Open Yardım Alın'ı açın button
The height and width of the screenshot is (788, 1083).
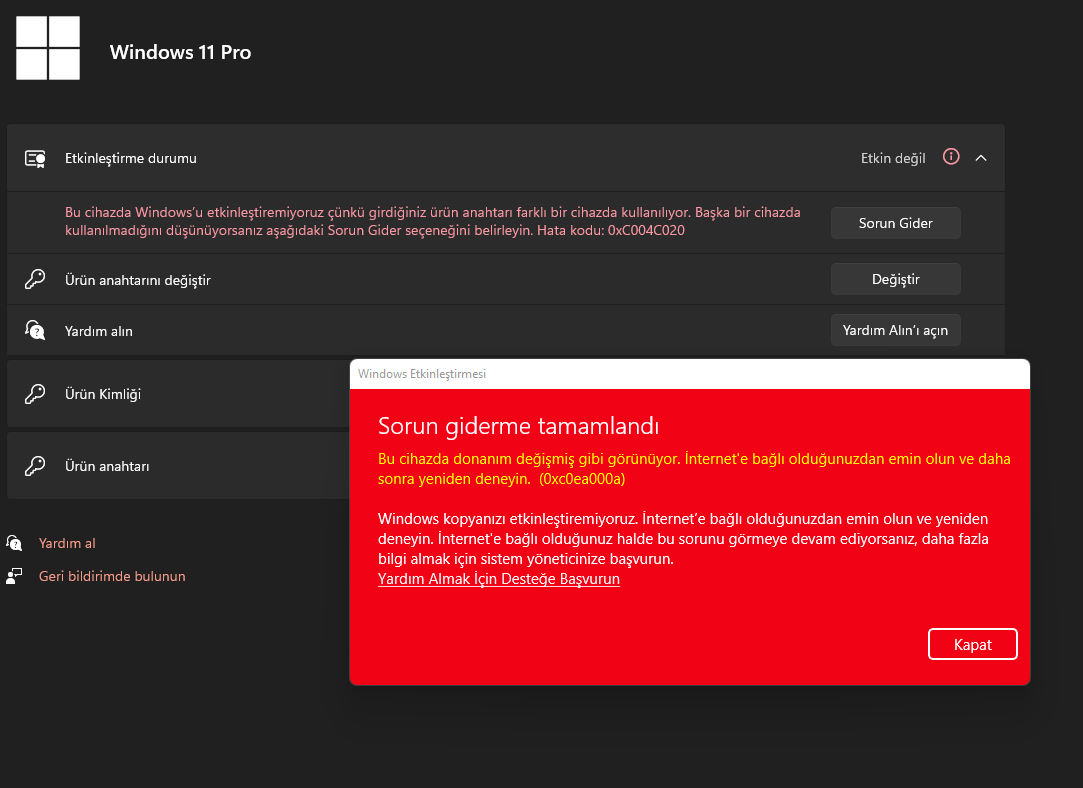[895, 330]
